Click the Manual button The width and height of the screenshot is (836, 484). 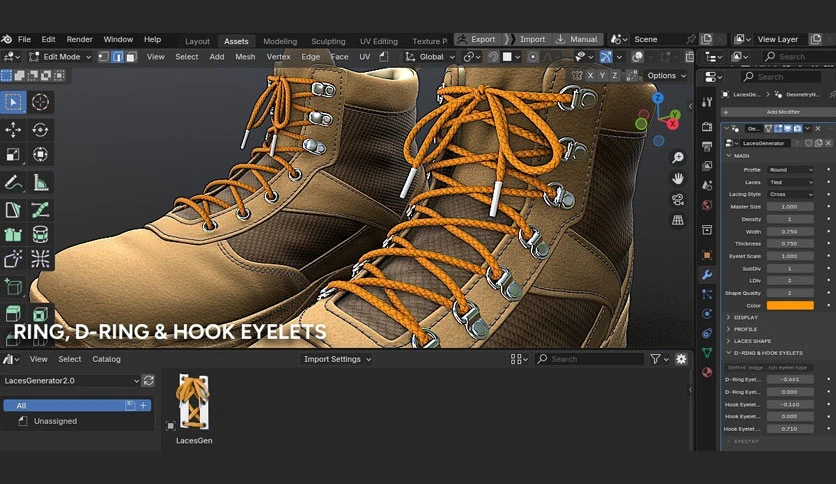tap(577, 39)
